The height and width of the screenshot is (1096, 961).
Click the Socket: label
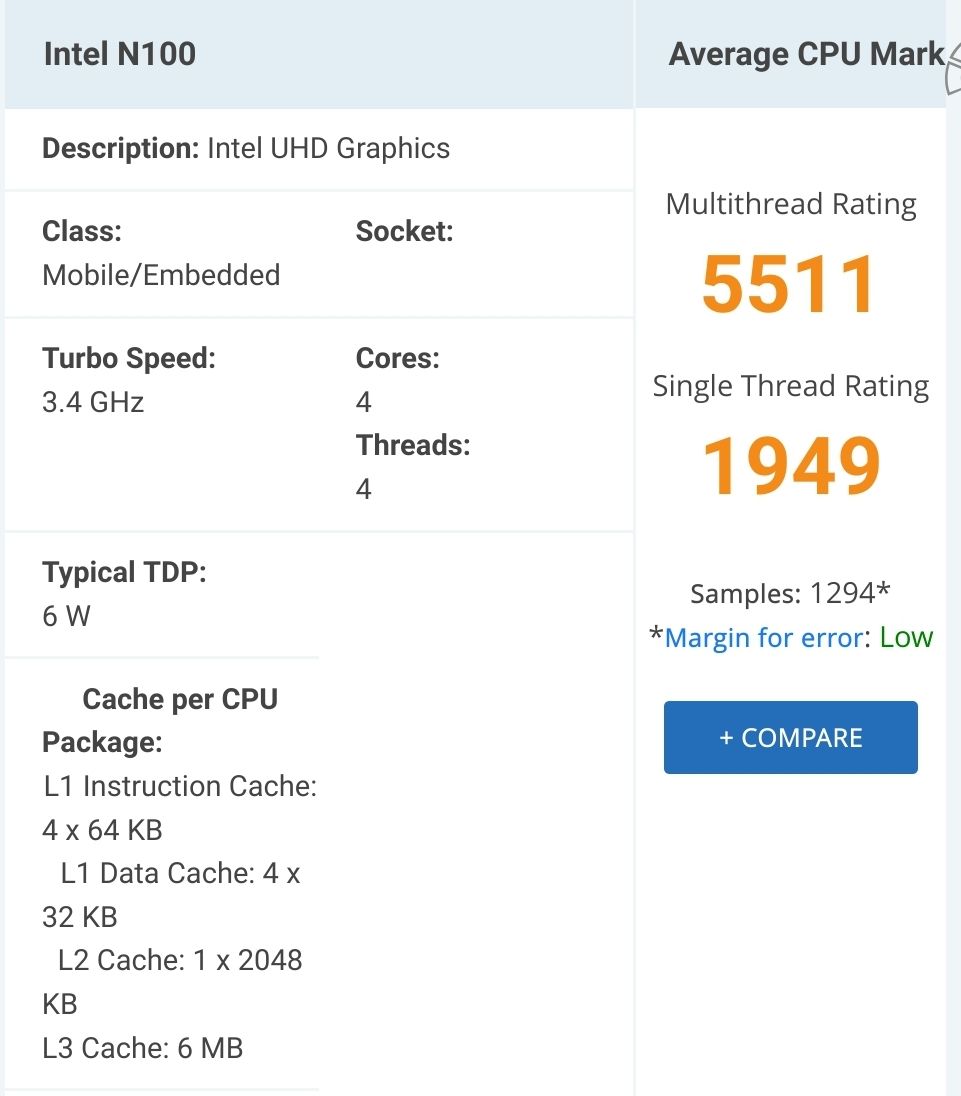404,232
